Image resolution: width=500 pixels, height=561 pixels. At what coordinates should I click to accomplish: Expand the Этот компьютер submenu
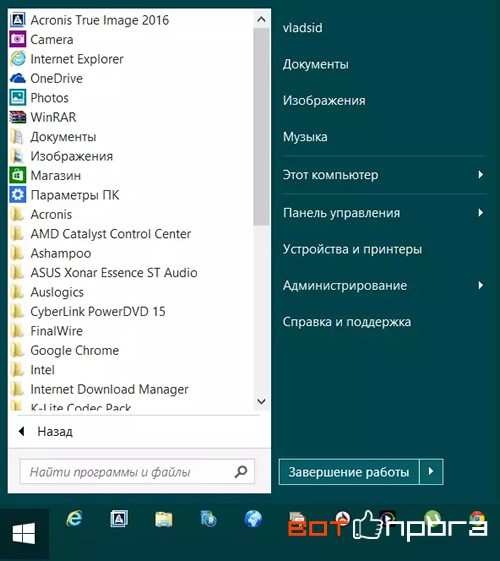click(384, 175)
